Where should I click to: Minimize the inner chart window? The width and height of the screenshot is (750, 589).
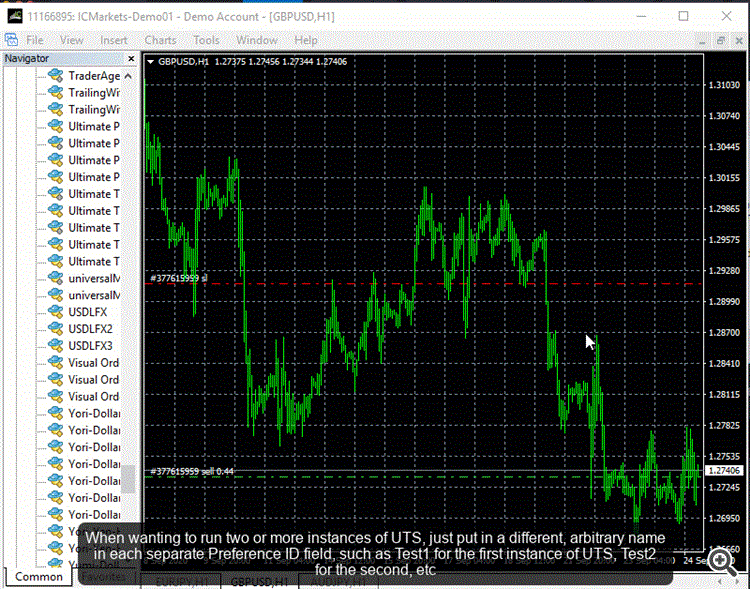point(702,42)
